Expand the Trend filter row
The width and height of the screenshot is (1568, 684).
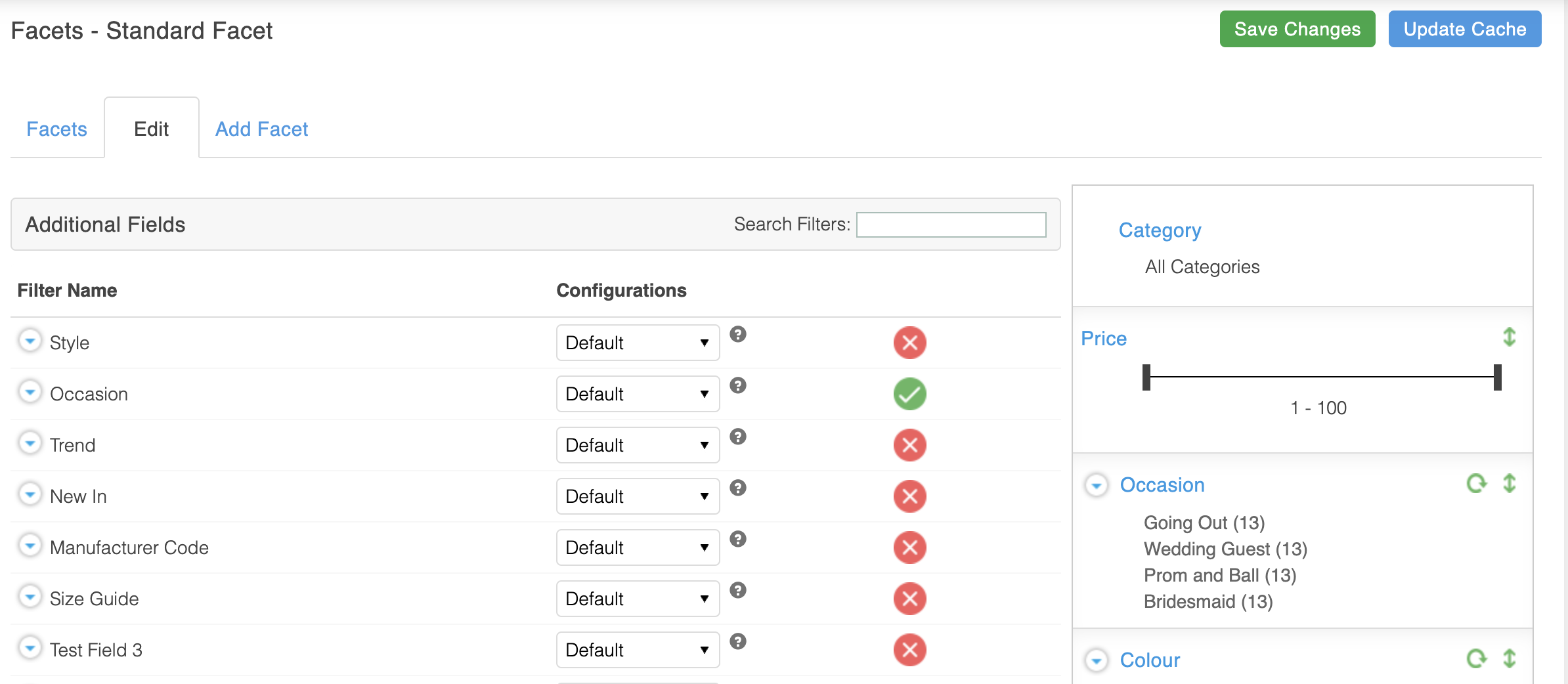pos(30,443)
